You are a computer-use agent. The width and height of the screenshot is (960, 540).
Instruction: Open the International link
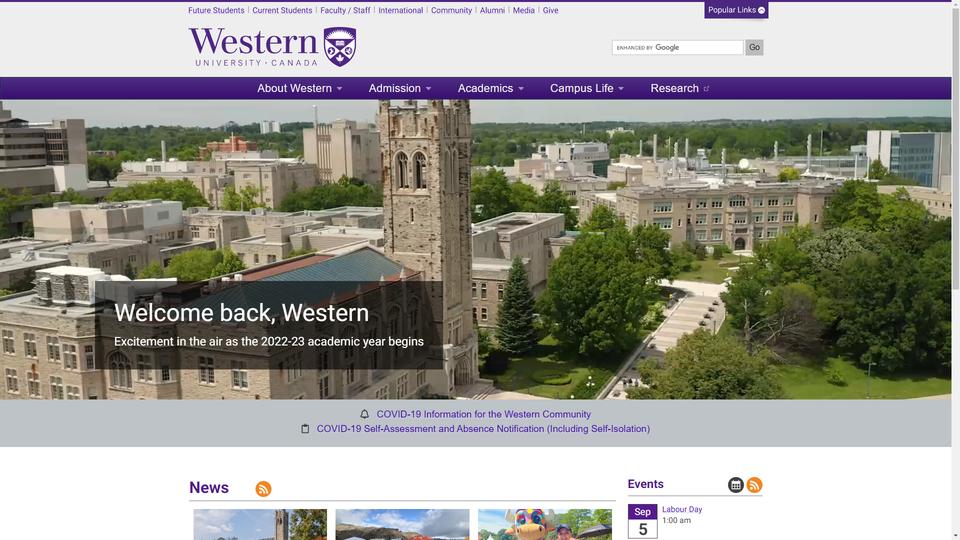[x=400, y=10]
